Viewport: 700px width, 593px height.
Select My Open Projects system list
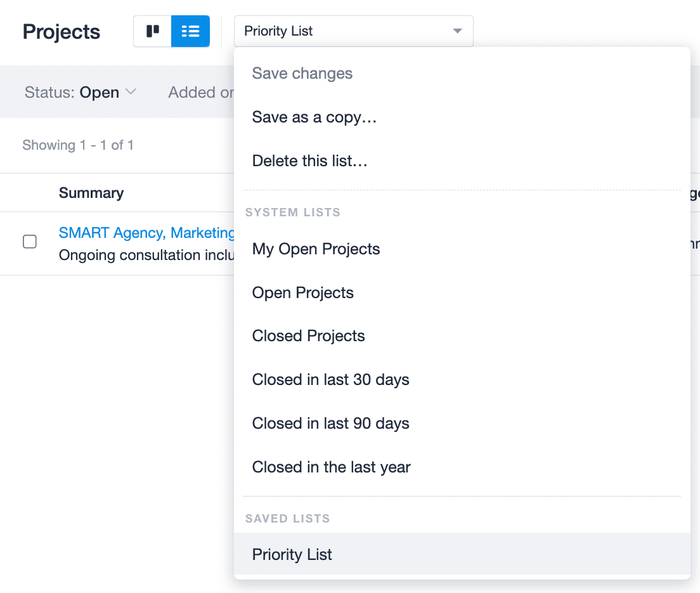click(316, 249)
